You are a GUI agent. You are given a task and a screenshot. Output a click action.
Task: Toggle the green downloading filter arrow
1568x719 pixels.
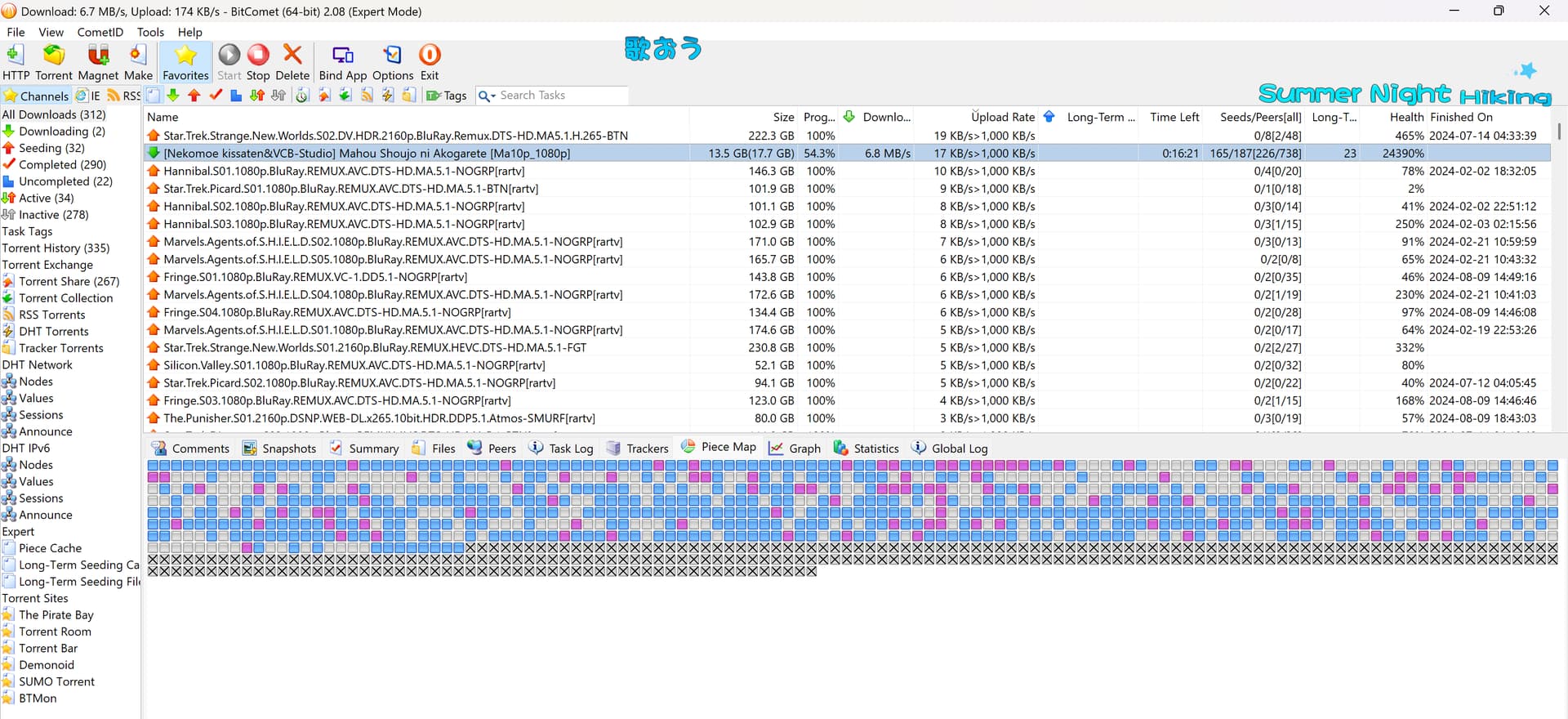173,96
